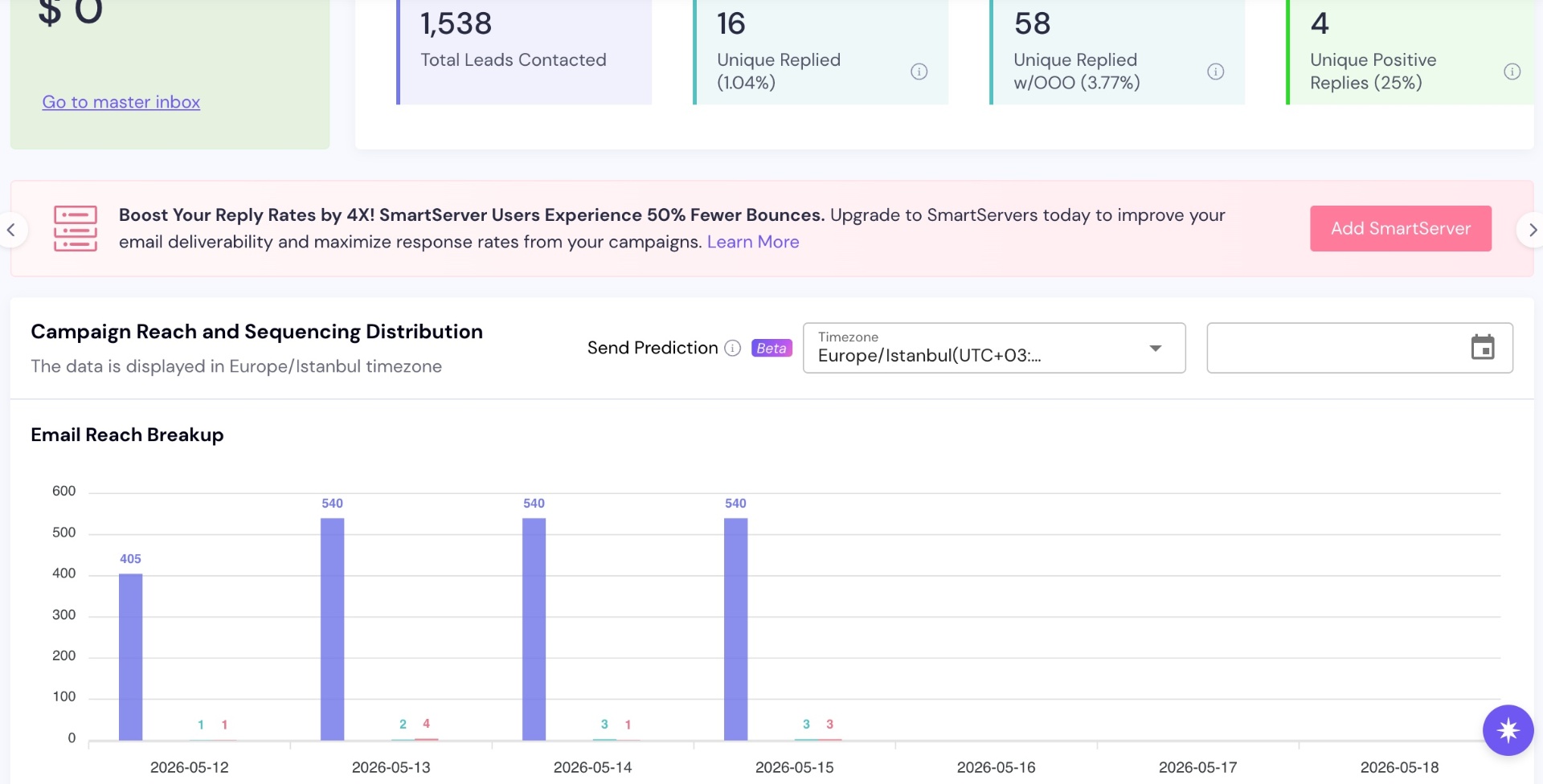The width and height of the screenshot is (1543, 784).
Task: Click info icon beside Unique Replied w/OOO
Action: tap(1215, 71)
